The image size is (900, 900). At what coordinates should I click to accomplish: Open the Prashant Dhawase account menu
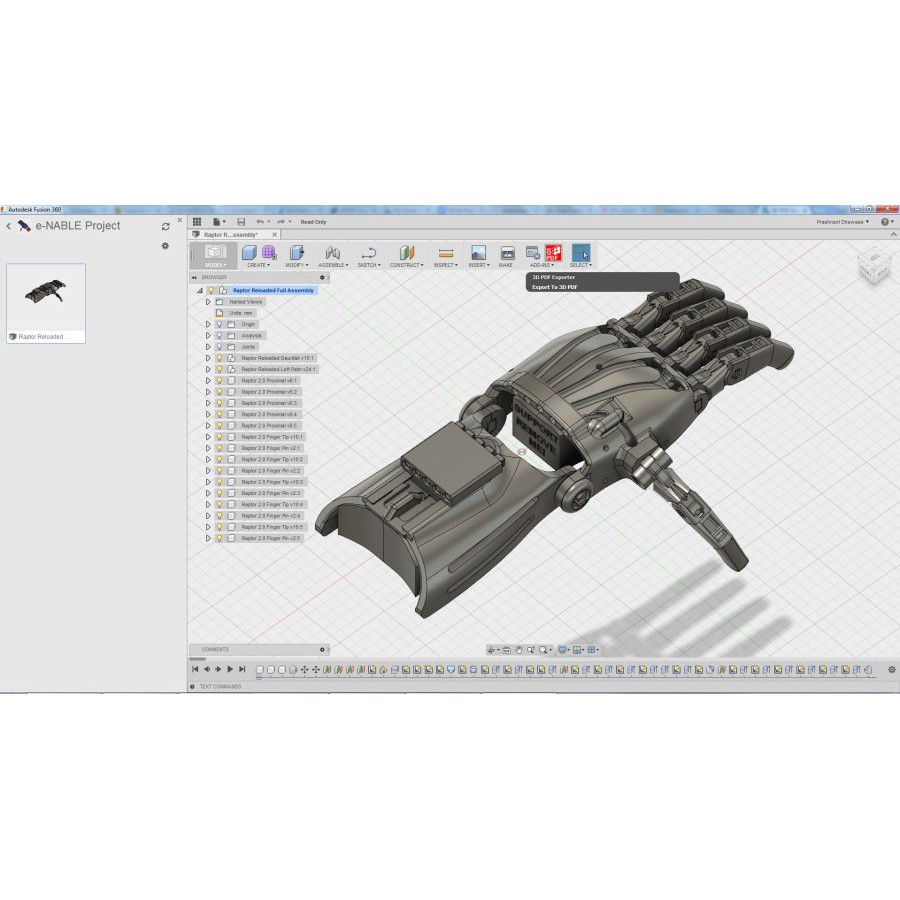pyautogui.click(x=841, y=222)
